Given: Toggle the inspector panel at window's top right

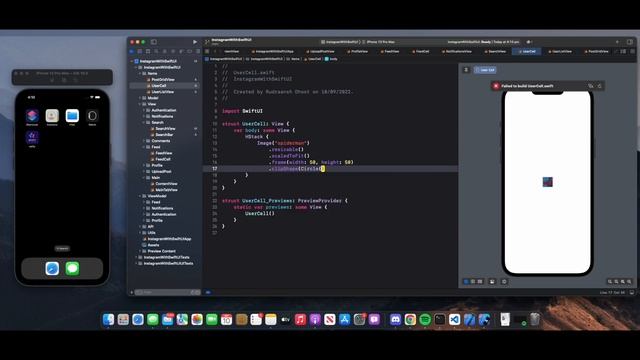Looking at the screenshot, I should click(629, 42).
